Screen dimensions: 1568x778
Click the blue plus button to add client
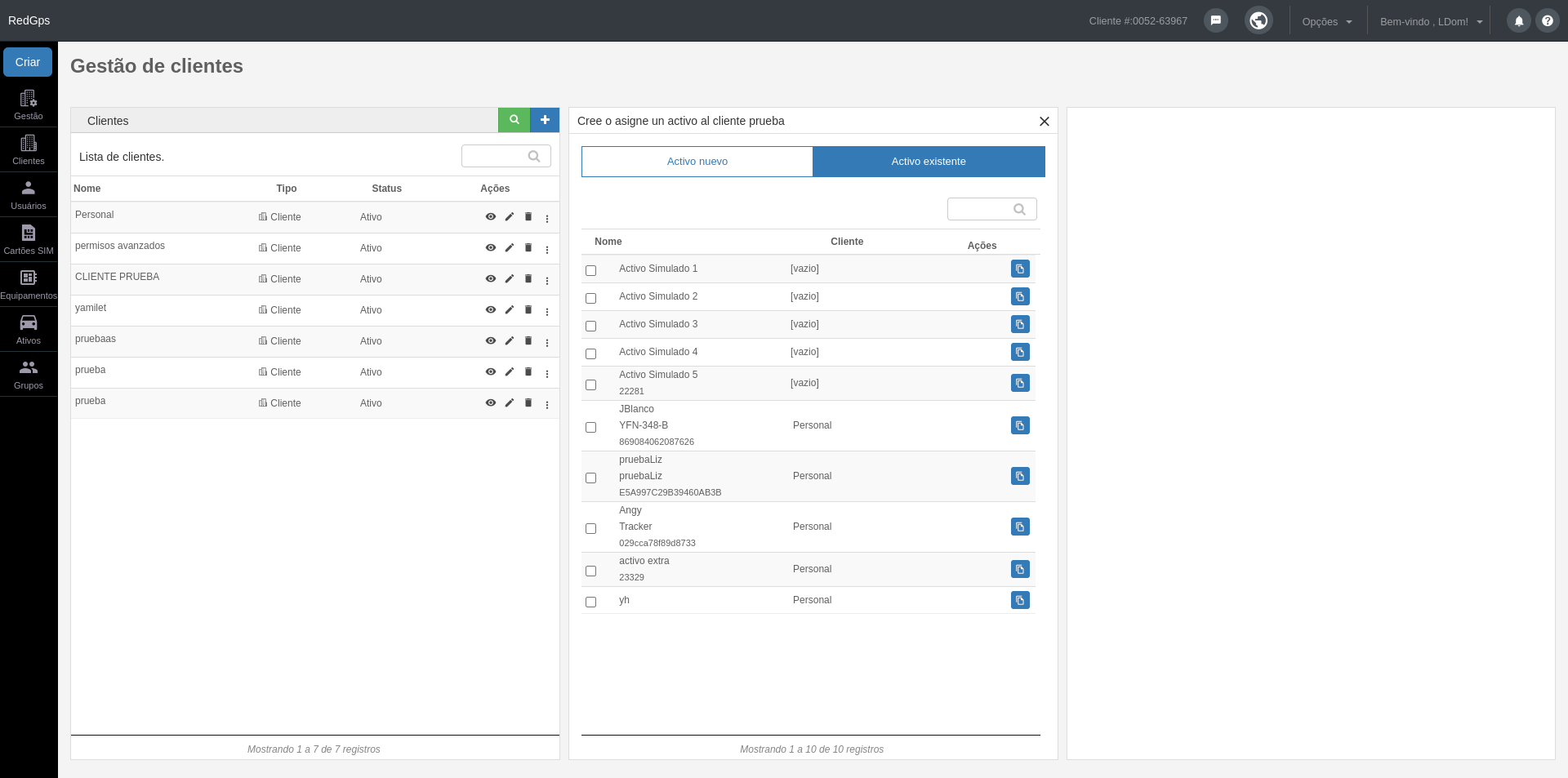coord(545,120)
